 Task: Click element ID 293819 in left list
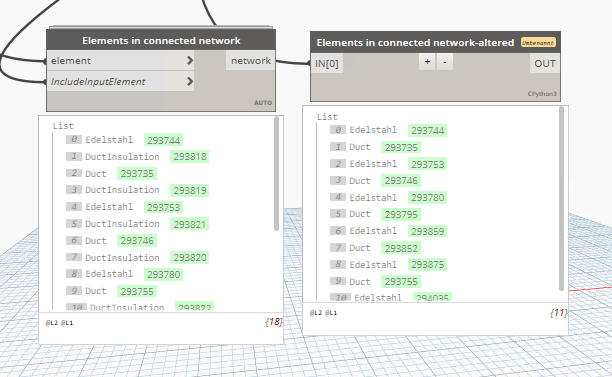pyautogui.click(x=190, y=190)
